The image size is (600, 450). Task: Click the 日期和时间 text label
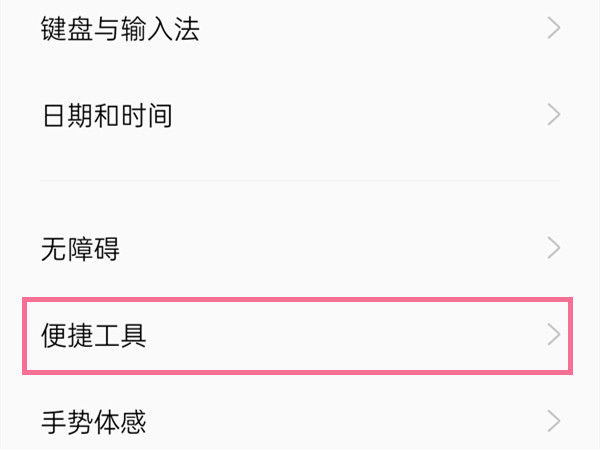pyautogui.click(x=107, y=115)
